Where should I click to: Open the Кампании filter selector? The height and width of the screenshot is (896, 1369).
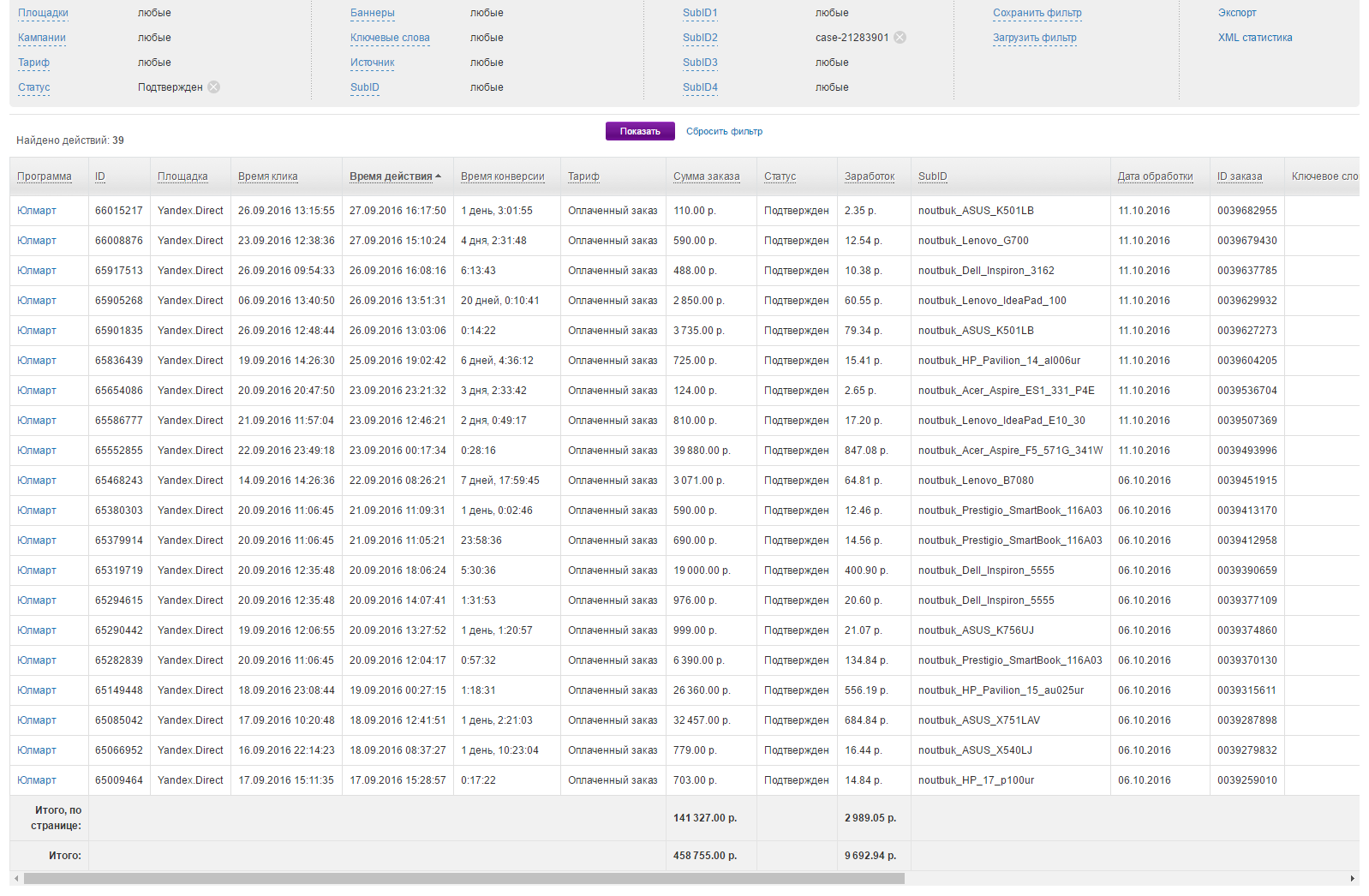click(x=42, y=38)
